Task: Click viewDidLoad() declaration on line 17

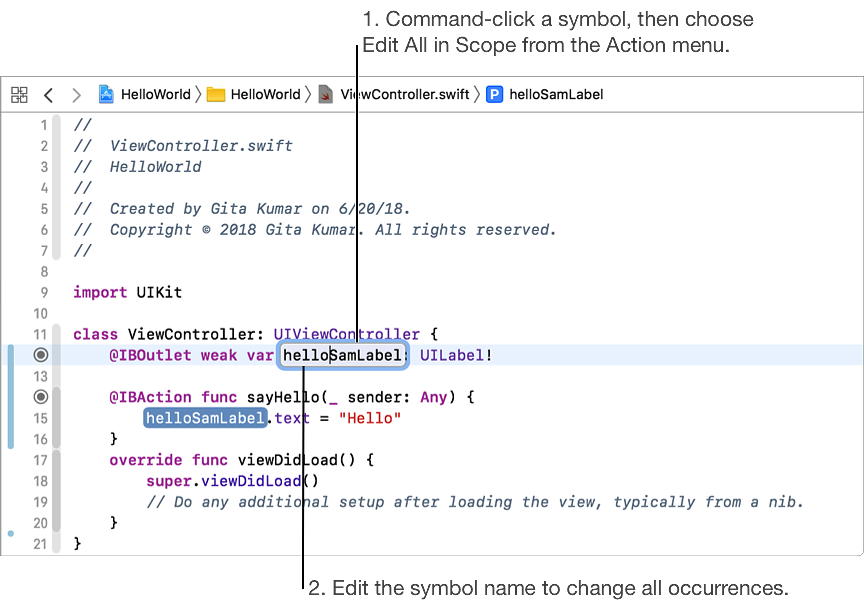Action: tap(296, 460)
